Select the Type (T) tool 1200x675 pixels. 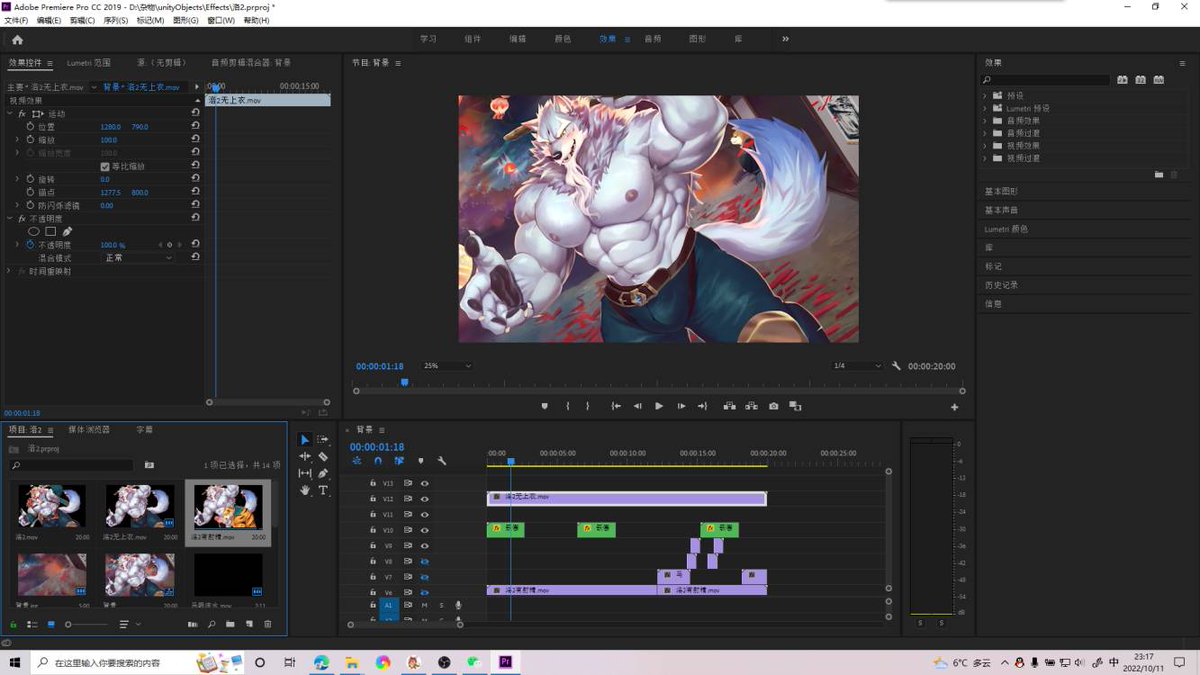[323, 491]
